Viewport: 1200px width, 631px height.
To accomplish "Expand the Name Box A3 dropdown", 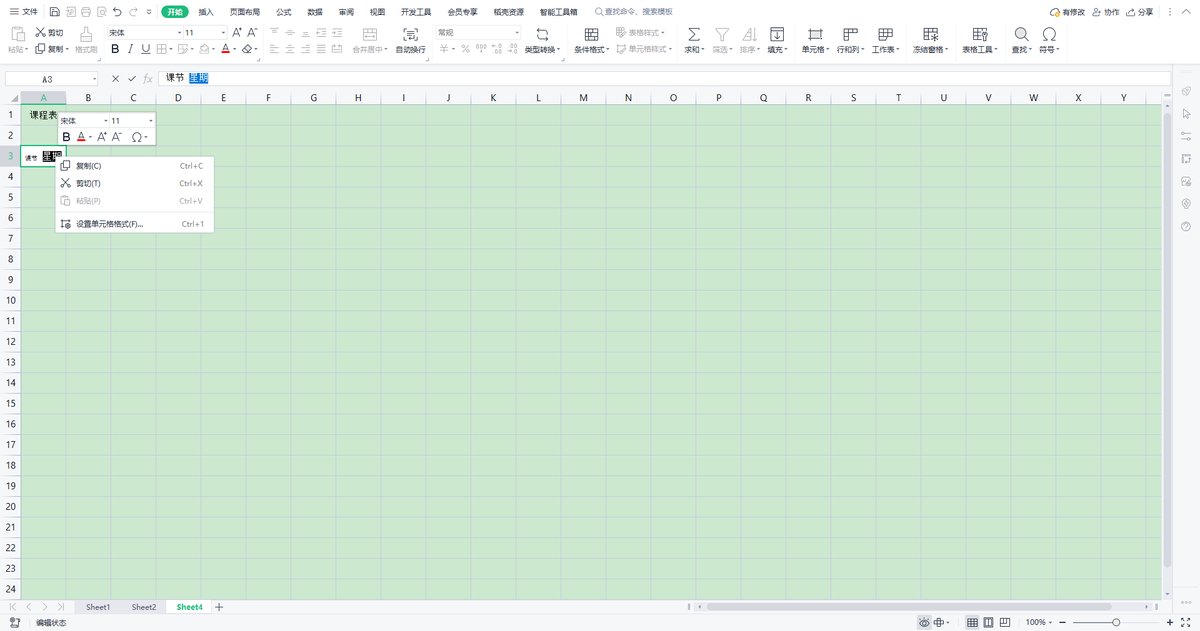I will [x=95, y=79].
